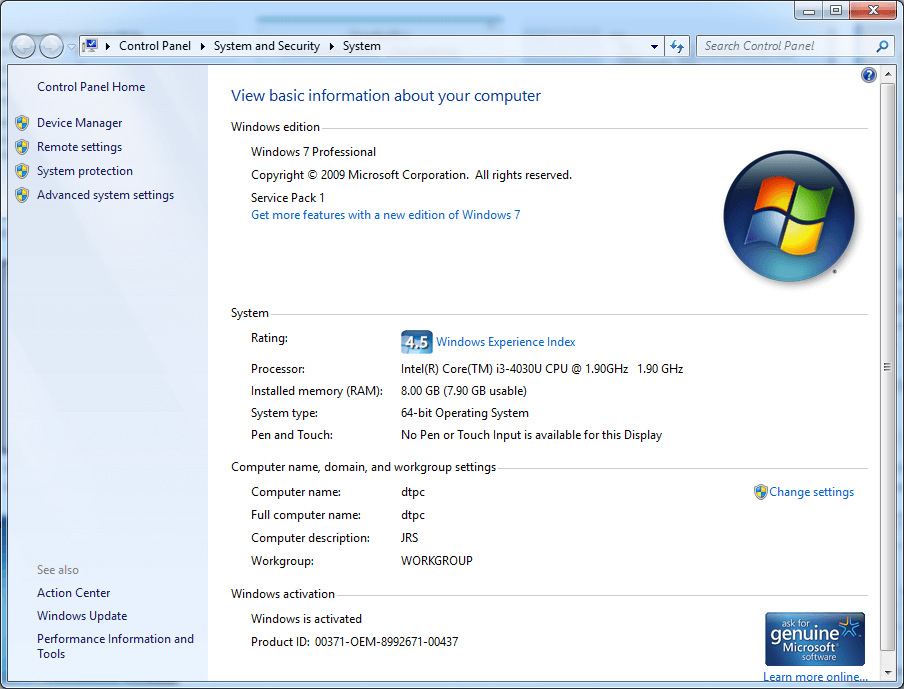This screenshot has width=904, height=689.
Task: Open Action Center
Action: click(x=73, y=593)
